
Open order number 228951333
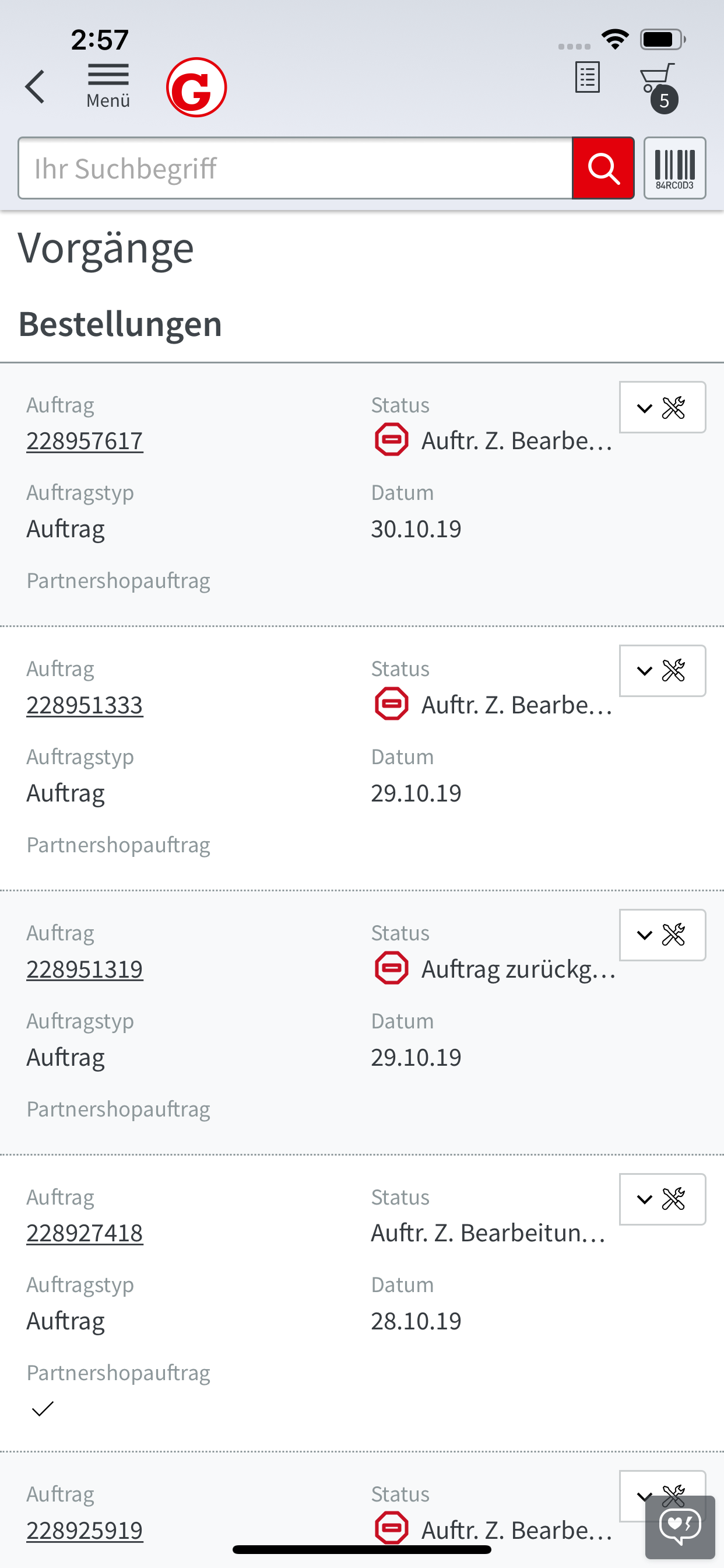[85, 705]
